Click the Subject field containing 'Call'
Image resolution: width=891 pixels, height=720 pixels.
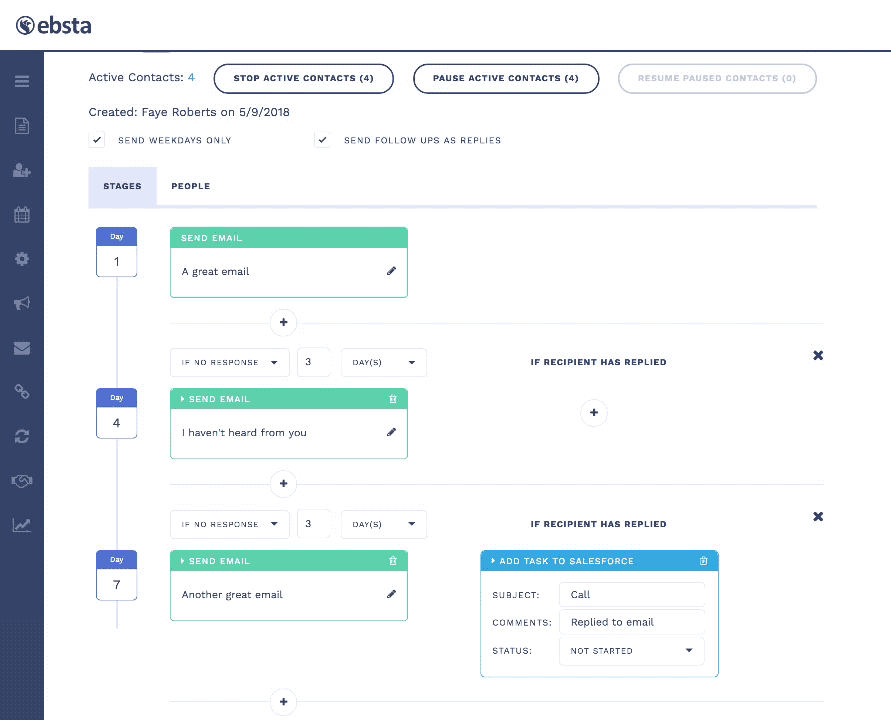point(631,594)
